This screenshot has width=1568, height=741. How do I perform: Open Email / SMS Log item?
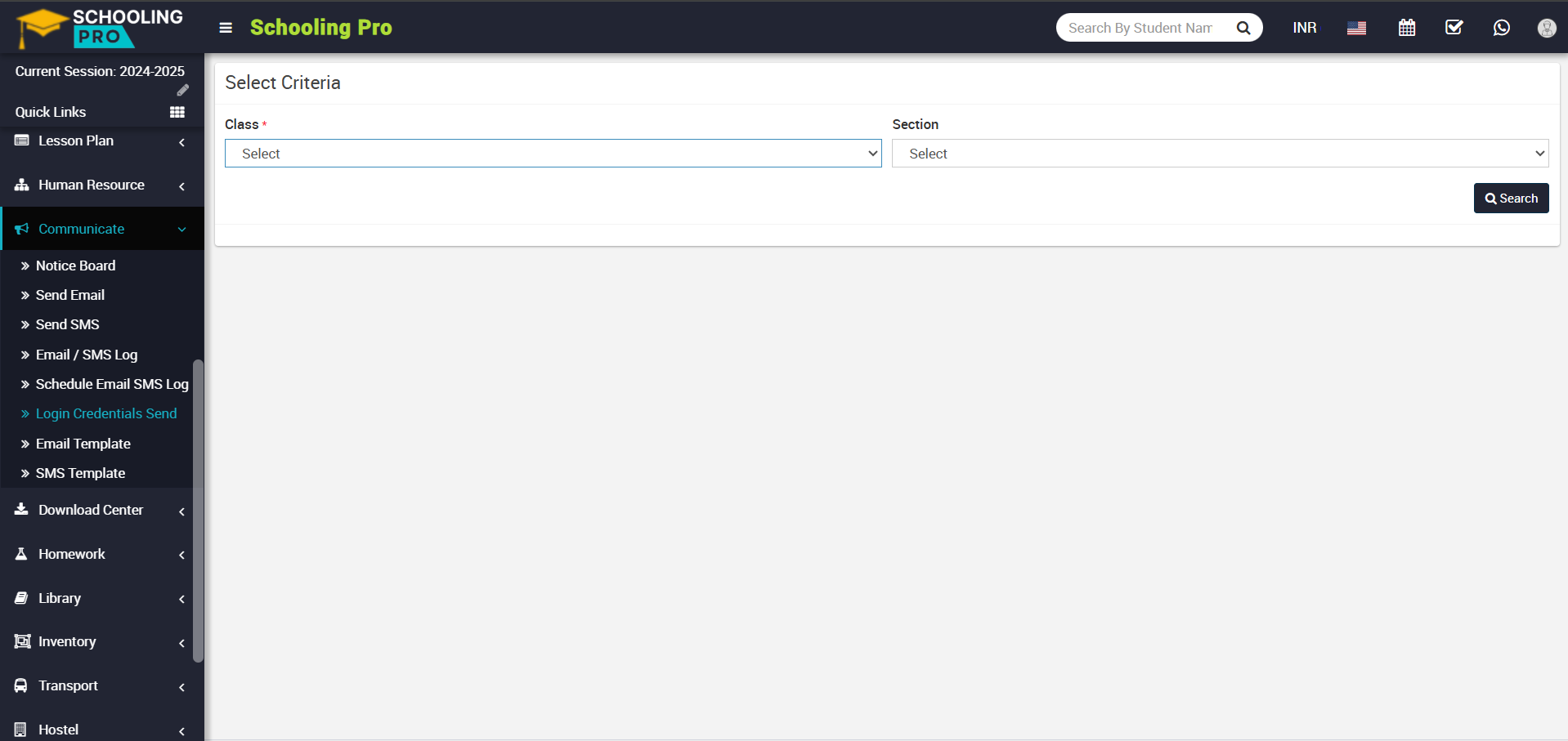pyautogui.click(x=87, y=355)
